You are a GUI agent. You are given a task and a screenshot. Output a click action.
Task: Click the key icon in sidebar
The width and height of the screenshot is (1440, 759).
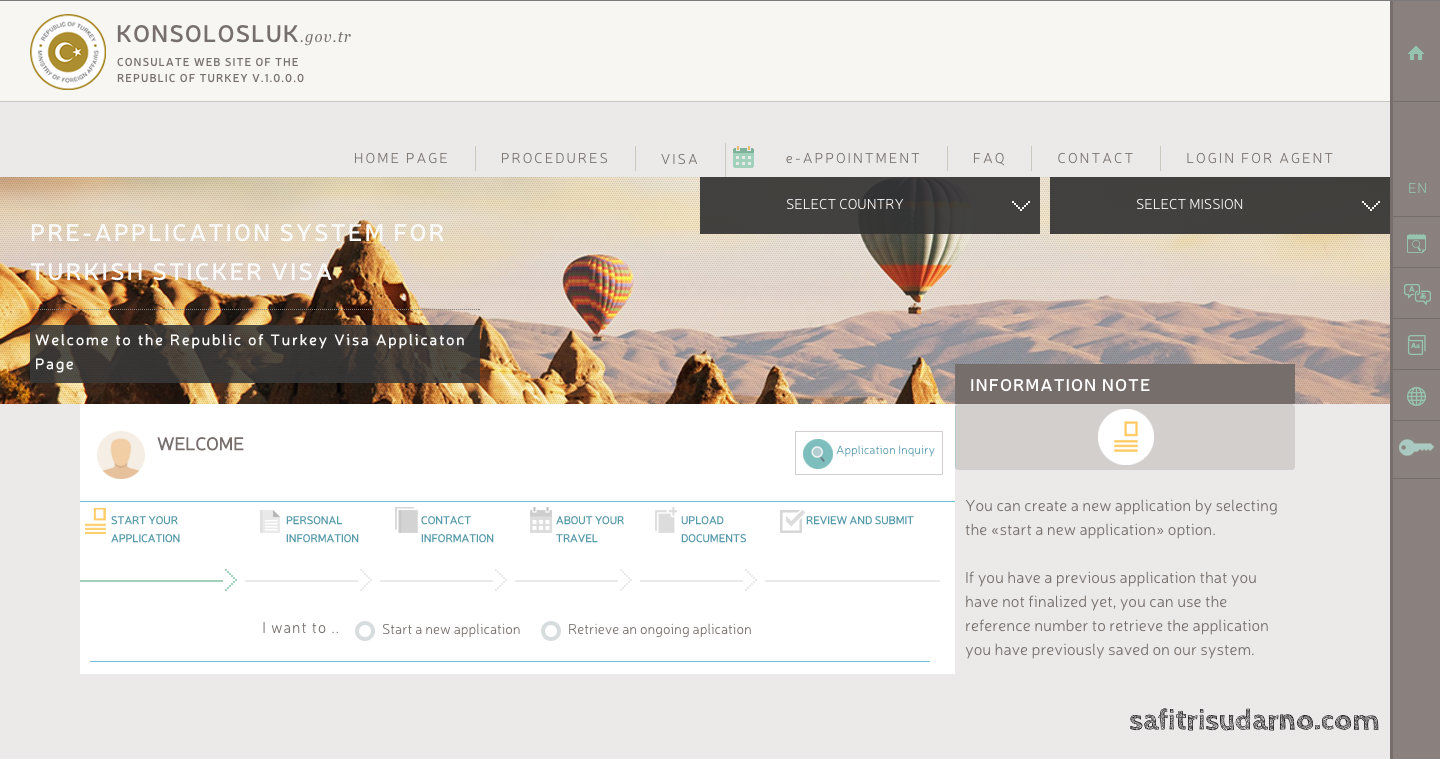(x=1416, y=448)
